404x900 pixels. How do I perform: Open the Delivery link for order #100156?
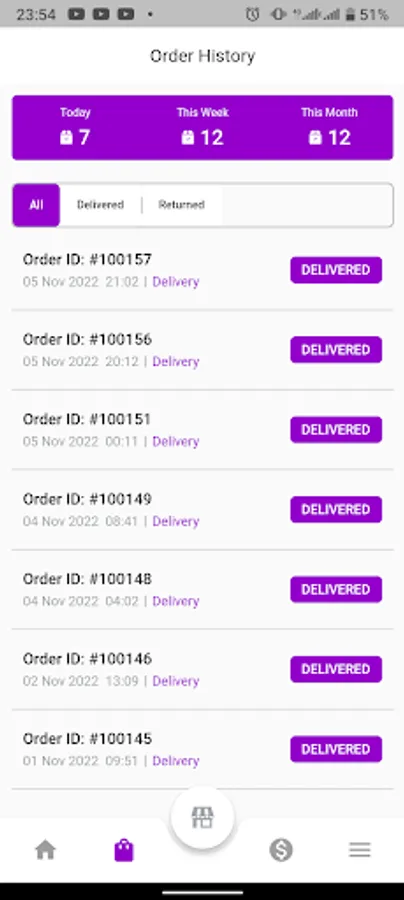point(176,362)
